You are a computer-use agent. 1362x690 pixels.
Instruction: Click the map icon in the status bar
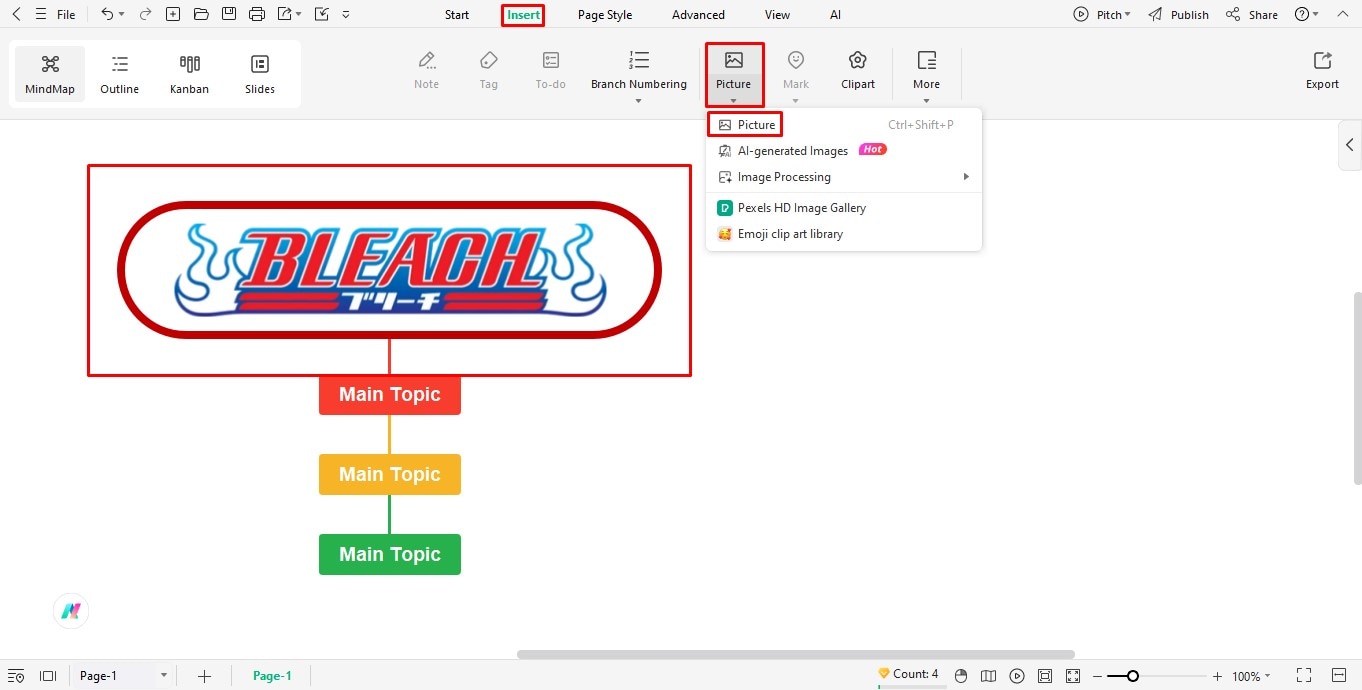coord(989,676)
